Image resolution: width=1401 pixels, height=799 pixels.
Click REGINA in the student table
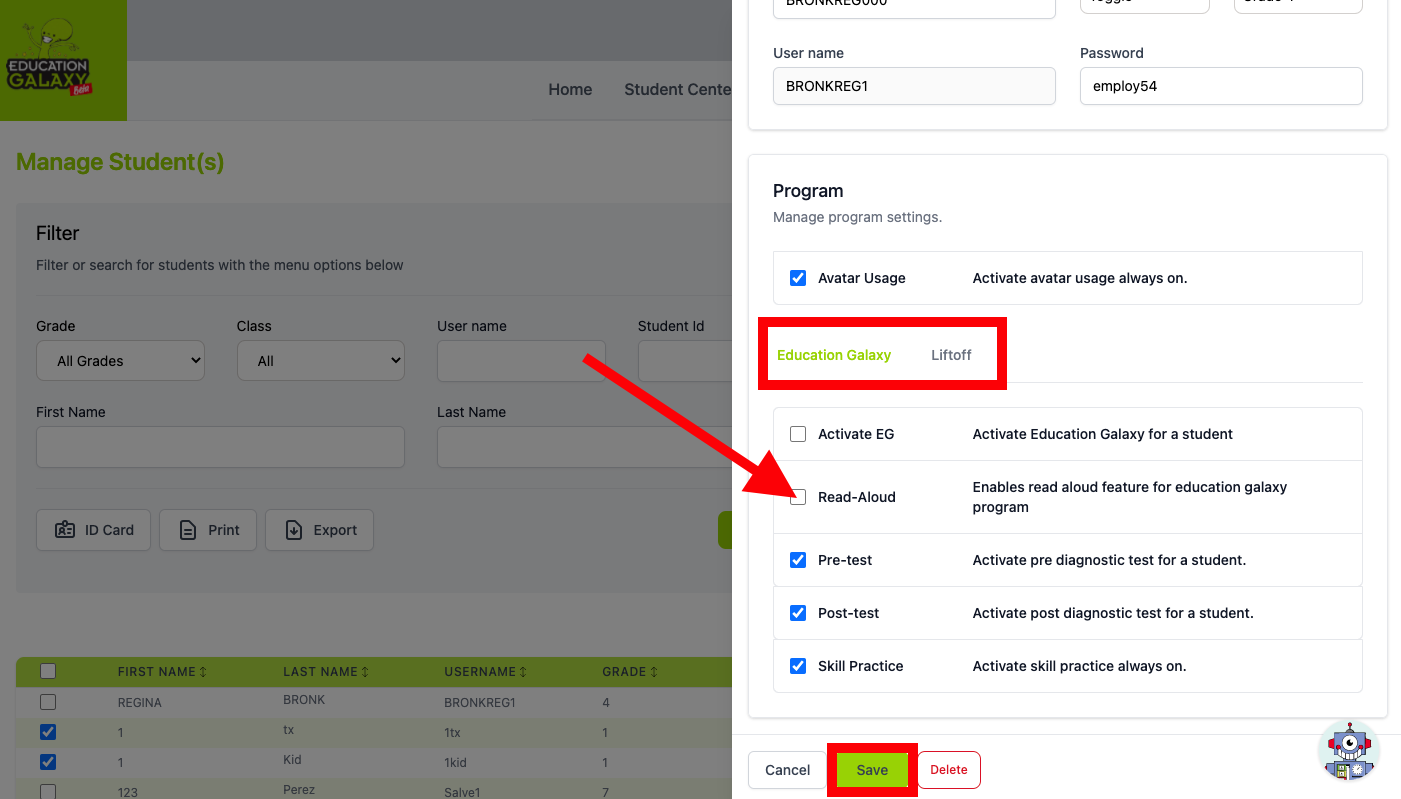pos(140,703)
